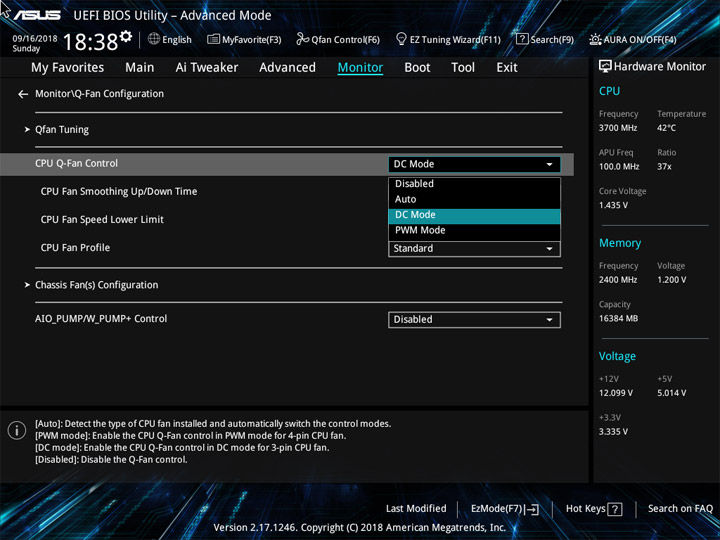Choose PWM Mode option from list
This screenshot has height=540, width=720.
tap(474, 231)
